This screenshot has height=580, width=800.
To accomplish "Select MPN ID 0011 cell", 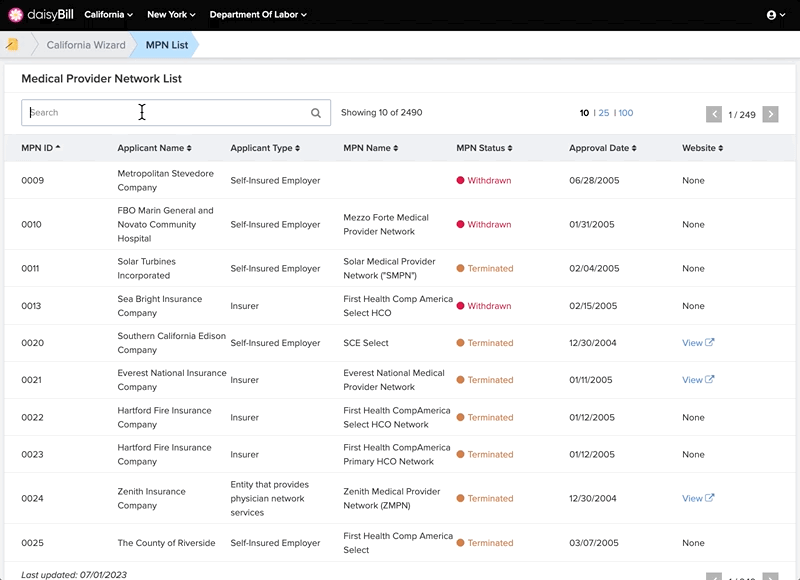I will tap(30, 268).
